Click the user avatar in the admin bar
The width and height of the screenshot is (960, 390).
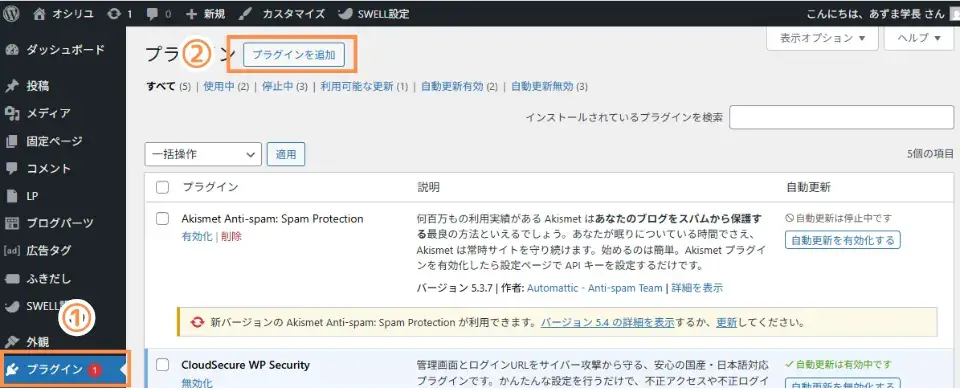[954, 14]
